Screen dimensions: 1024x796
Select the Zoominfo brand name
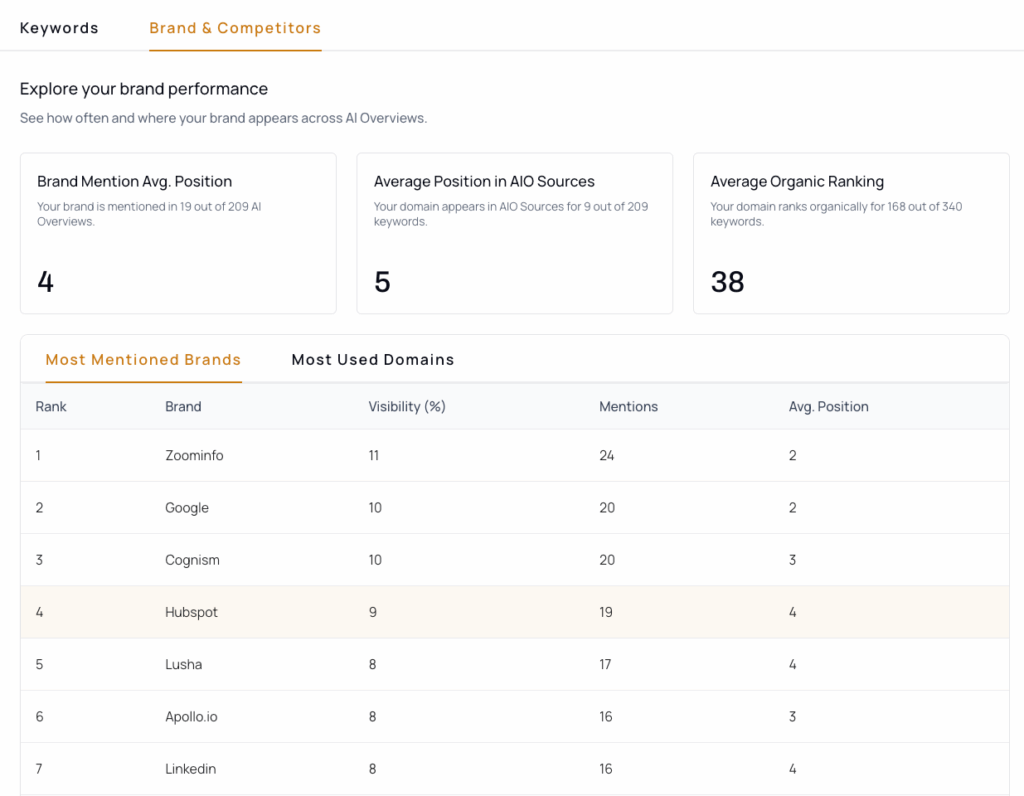point(194,455)
